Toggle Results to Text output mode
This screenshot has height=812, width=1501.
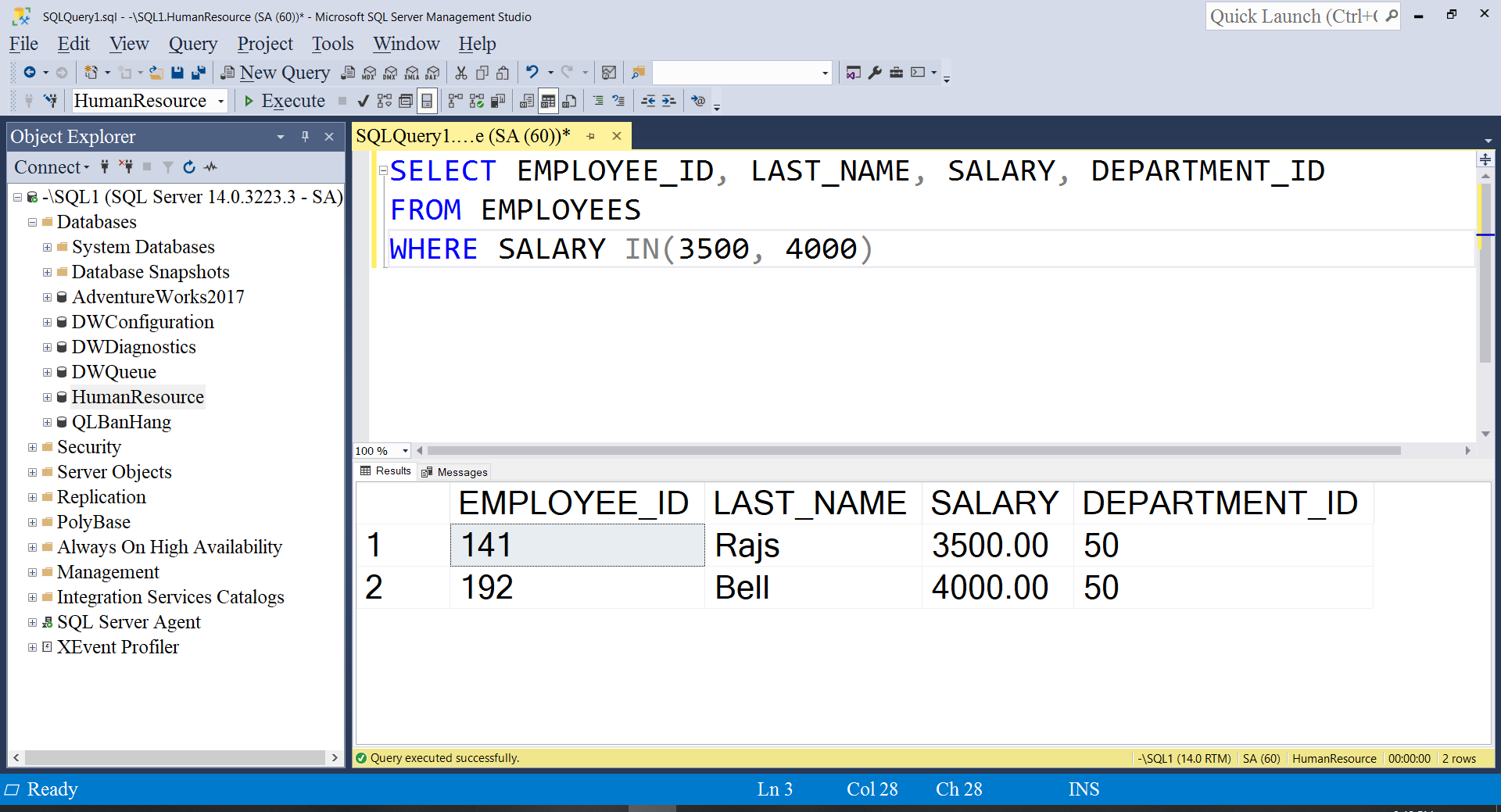[527, 101]
